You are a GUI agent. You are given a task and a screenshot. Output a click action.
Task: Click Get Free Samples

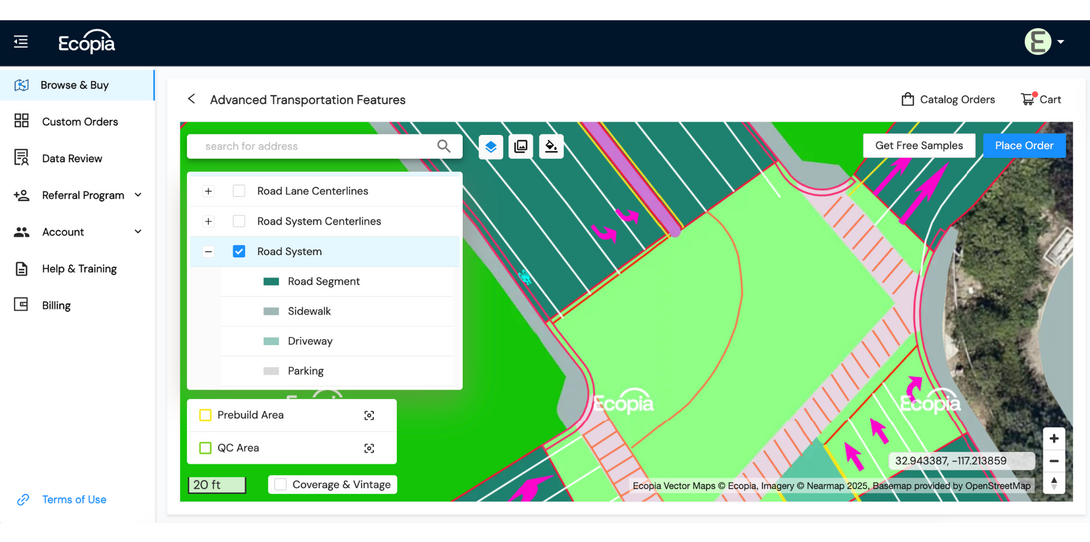coord(919,146)
